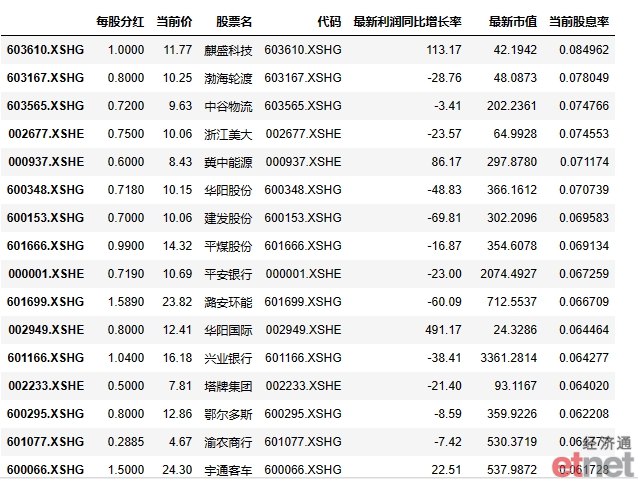Select the bold row index 600153.XSHG

46,218
